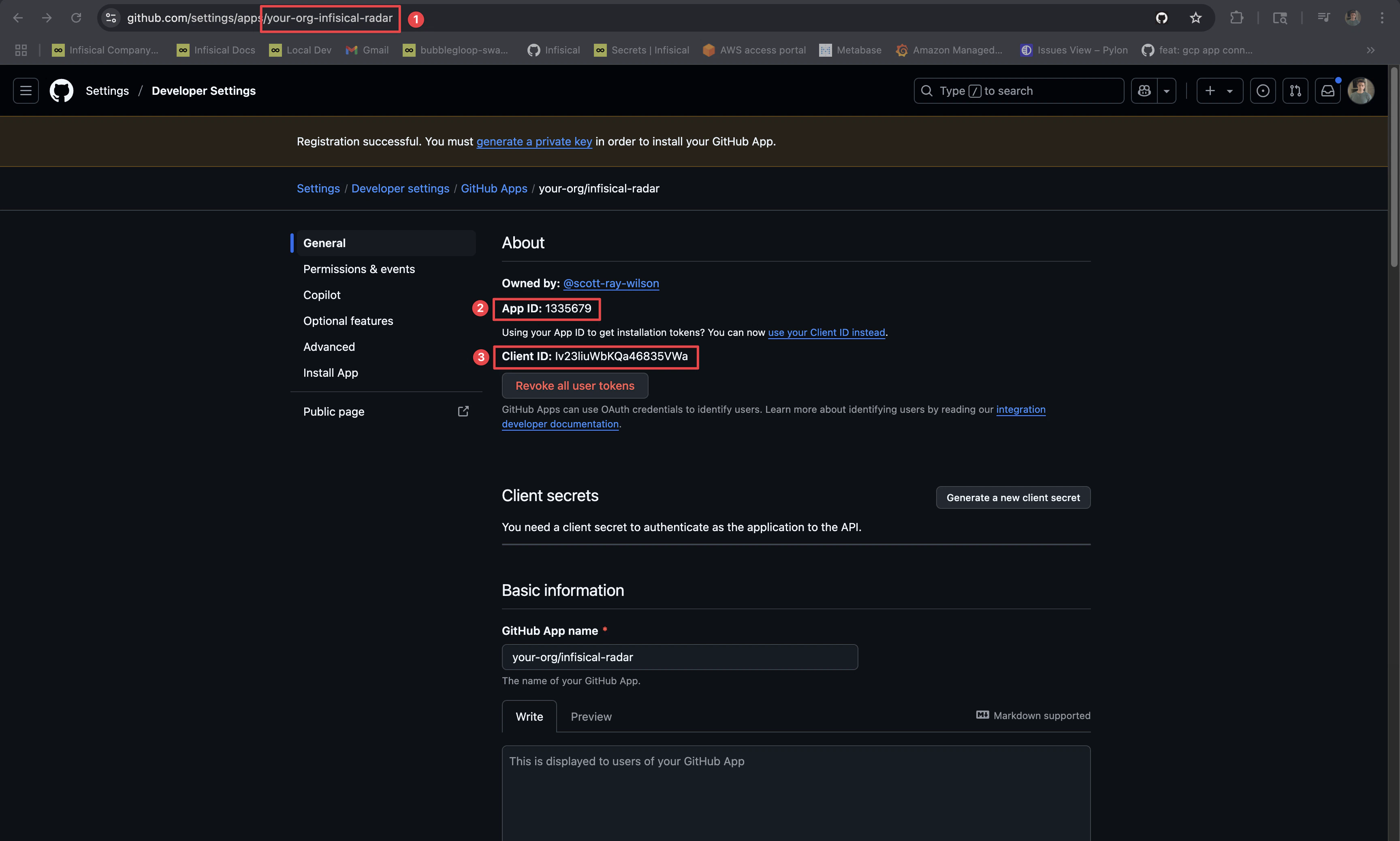Go to GitHub Apps breadcrumb link

pyautogui.click(x=494, y=189)
